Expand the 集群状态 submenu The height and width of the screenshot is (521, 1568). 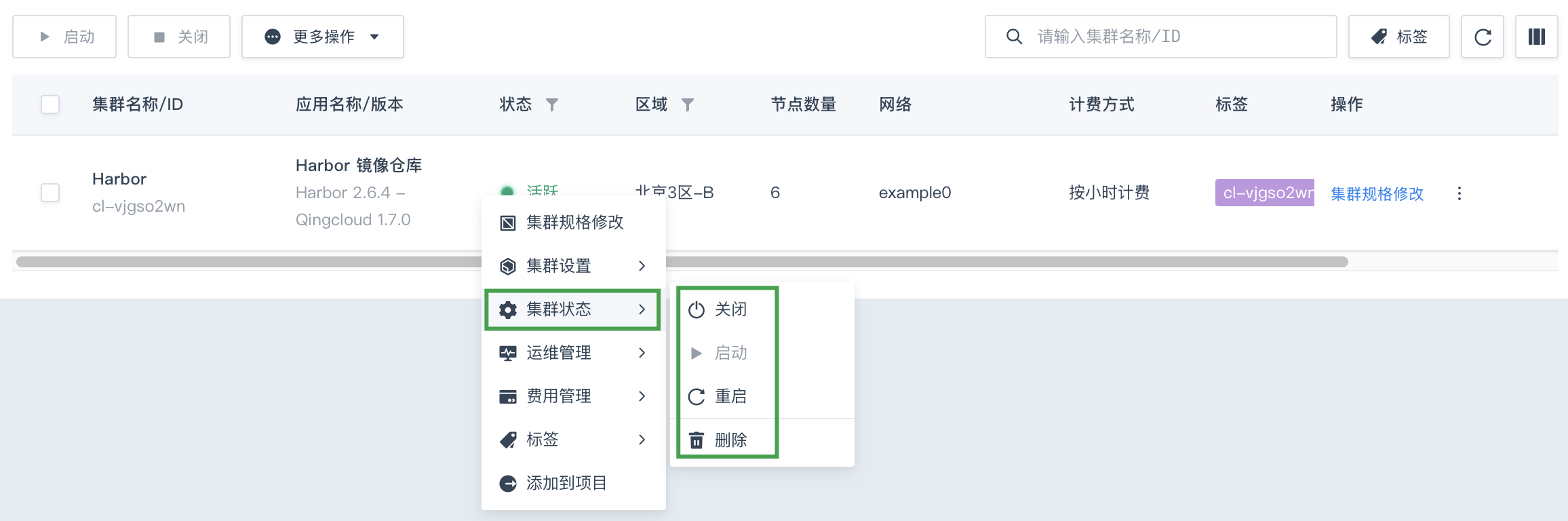pos(574,309)
